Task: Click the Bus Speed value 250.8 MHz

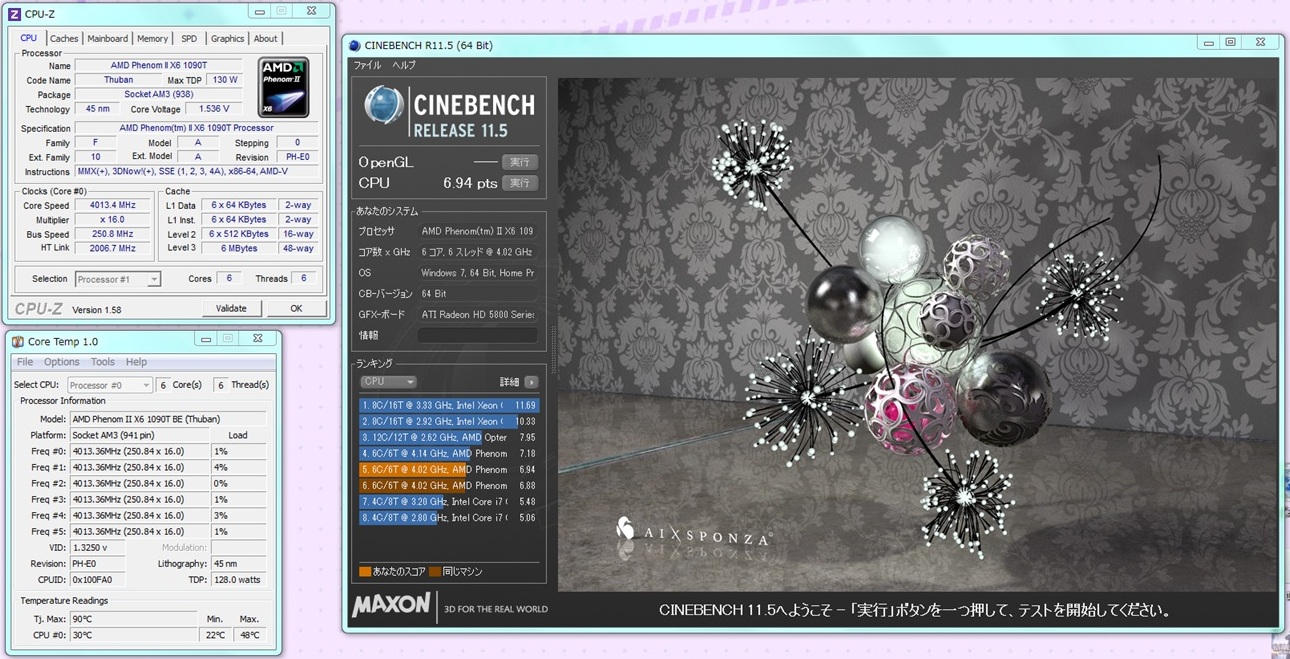Action: click(x=112, y=234)
